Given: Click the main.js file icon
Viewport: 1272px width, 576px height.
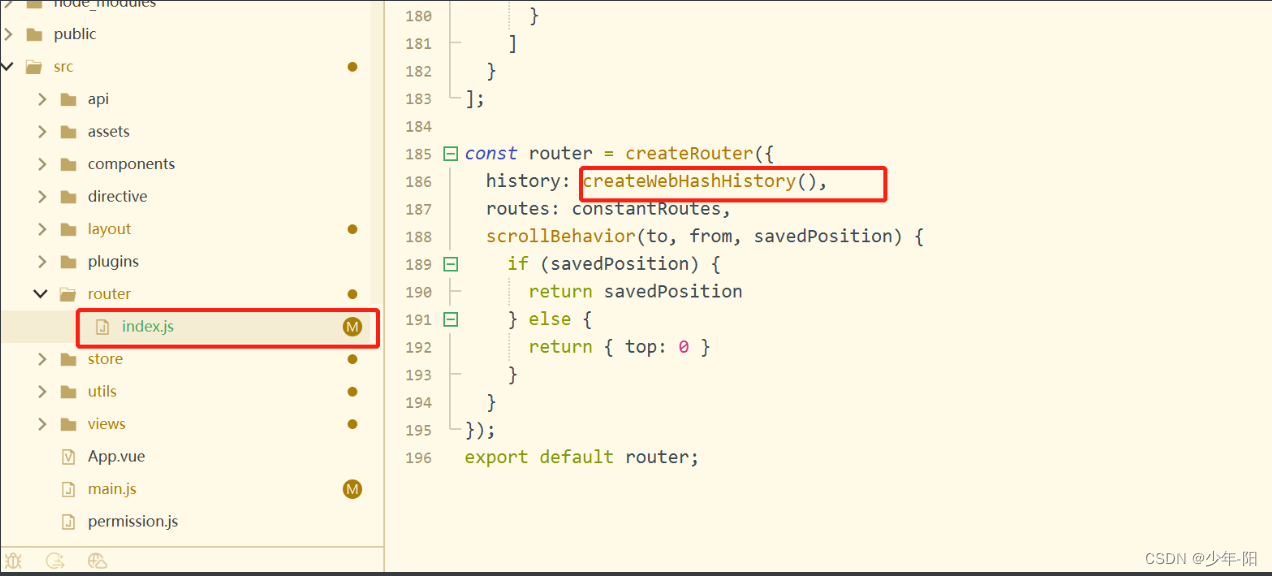Looking at the screenshot, I should tap(68, 488).
